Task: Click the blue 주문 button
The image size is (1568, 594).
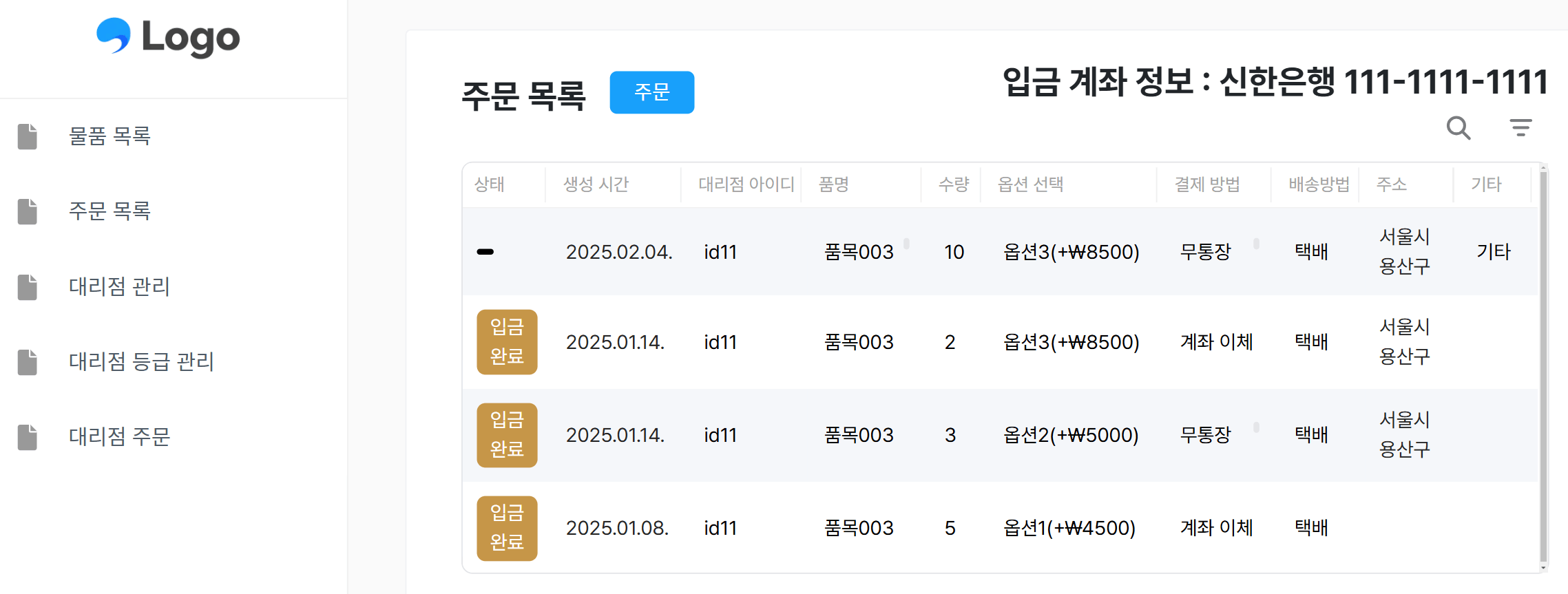Action: (651, 92)
